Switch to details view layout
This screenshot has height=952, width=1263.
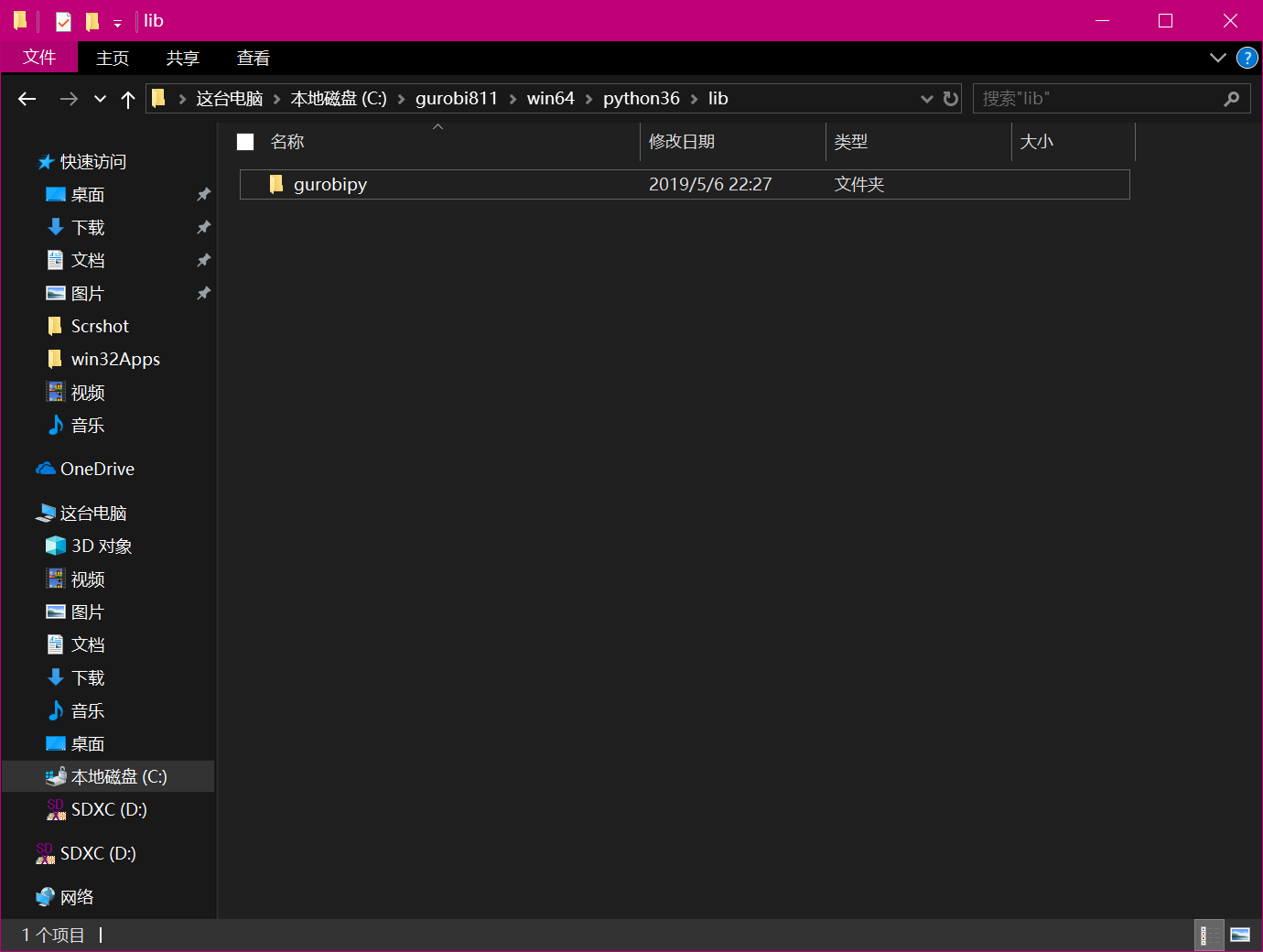tap(1210, 935)
